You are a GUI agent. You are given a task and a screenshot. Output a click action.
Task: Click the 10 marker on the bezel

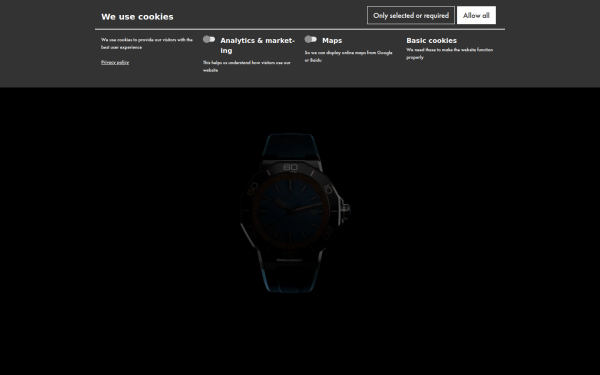[x=328, y=189]
